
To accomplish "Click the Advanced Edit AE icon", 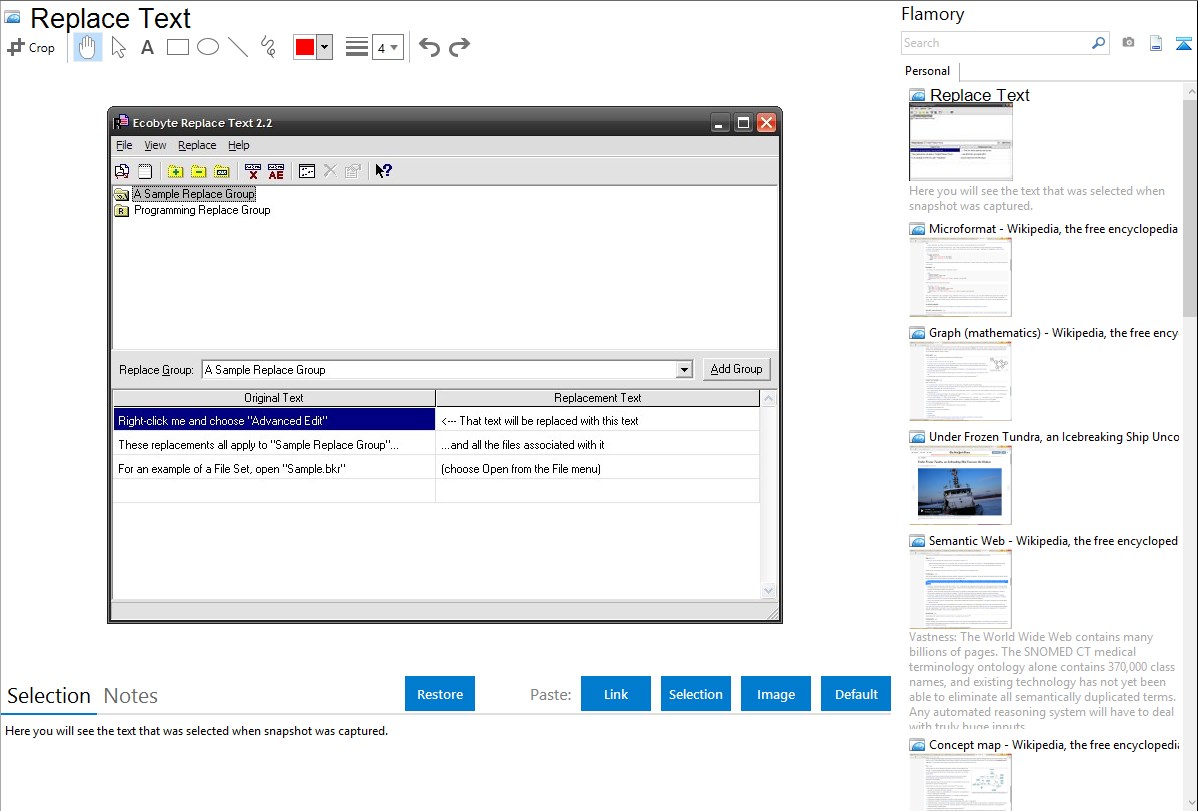I will click(x=276, y=171).
